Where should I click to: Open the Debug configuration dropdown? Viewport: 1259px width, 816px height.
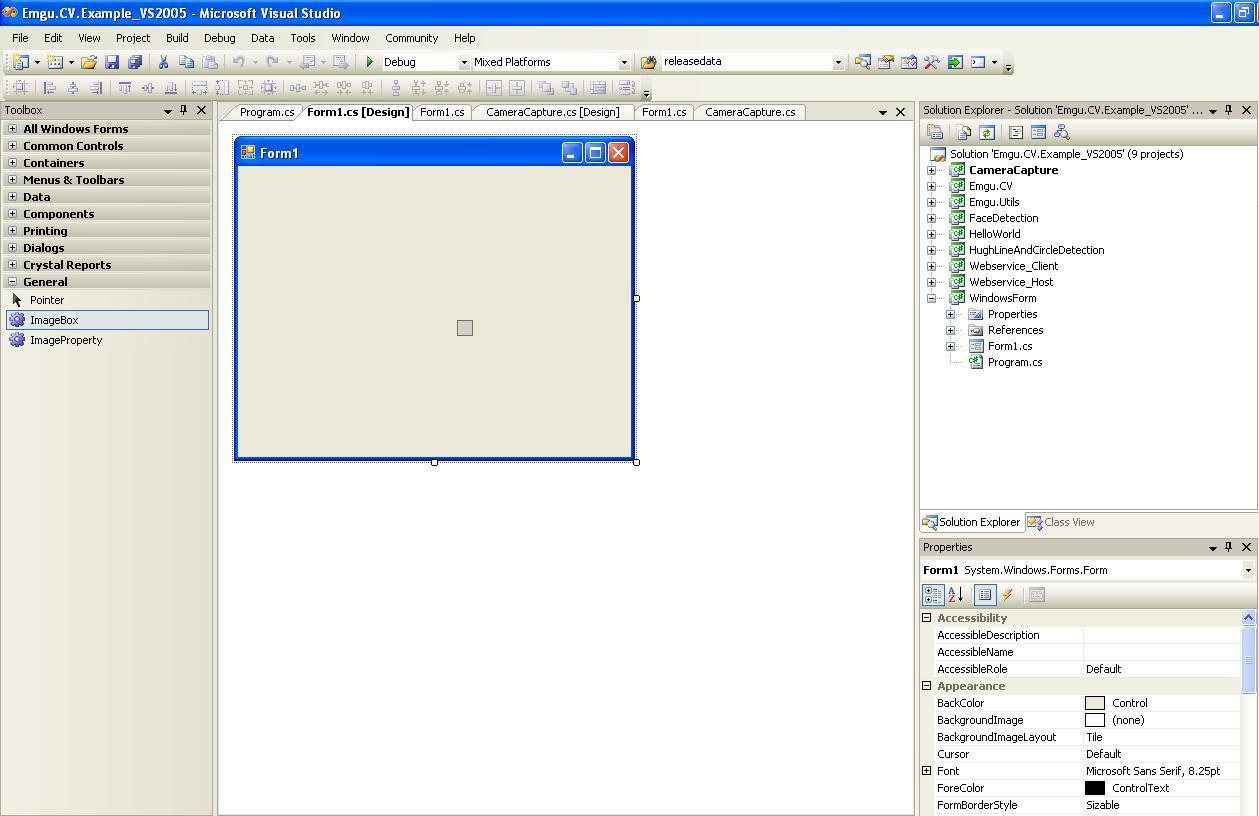click(464, 62)
